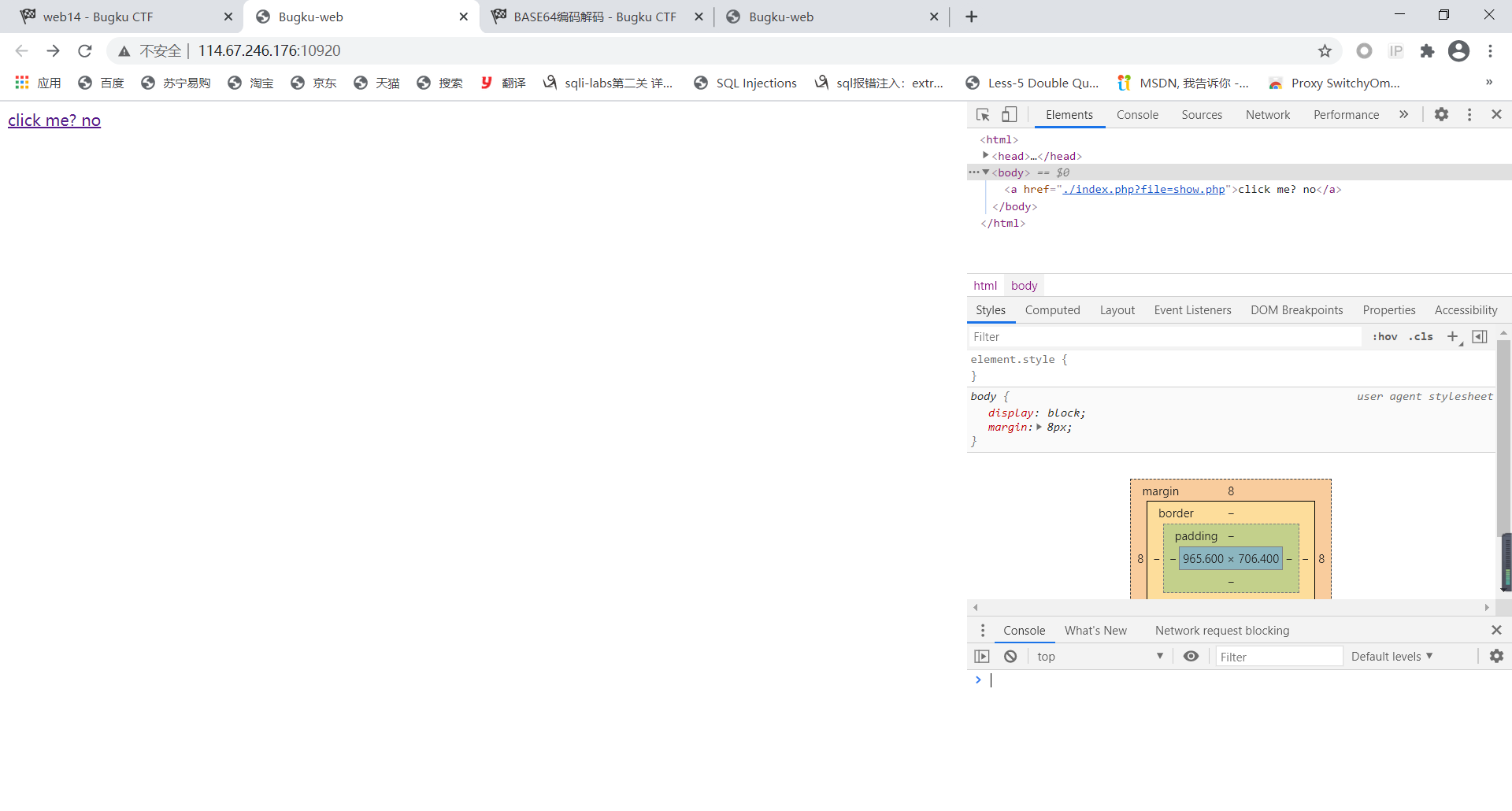Click the Styles filter input field

point(1164,337)
